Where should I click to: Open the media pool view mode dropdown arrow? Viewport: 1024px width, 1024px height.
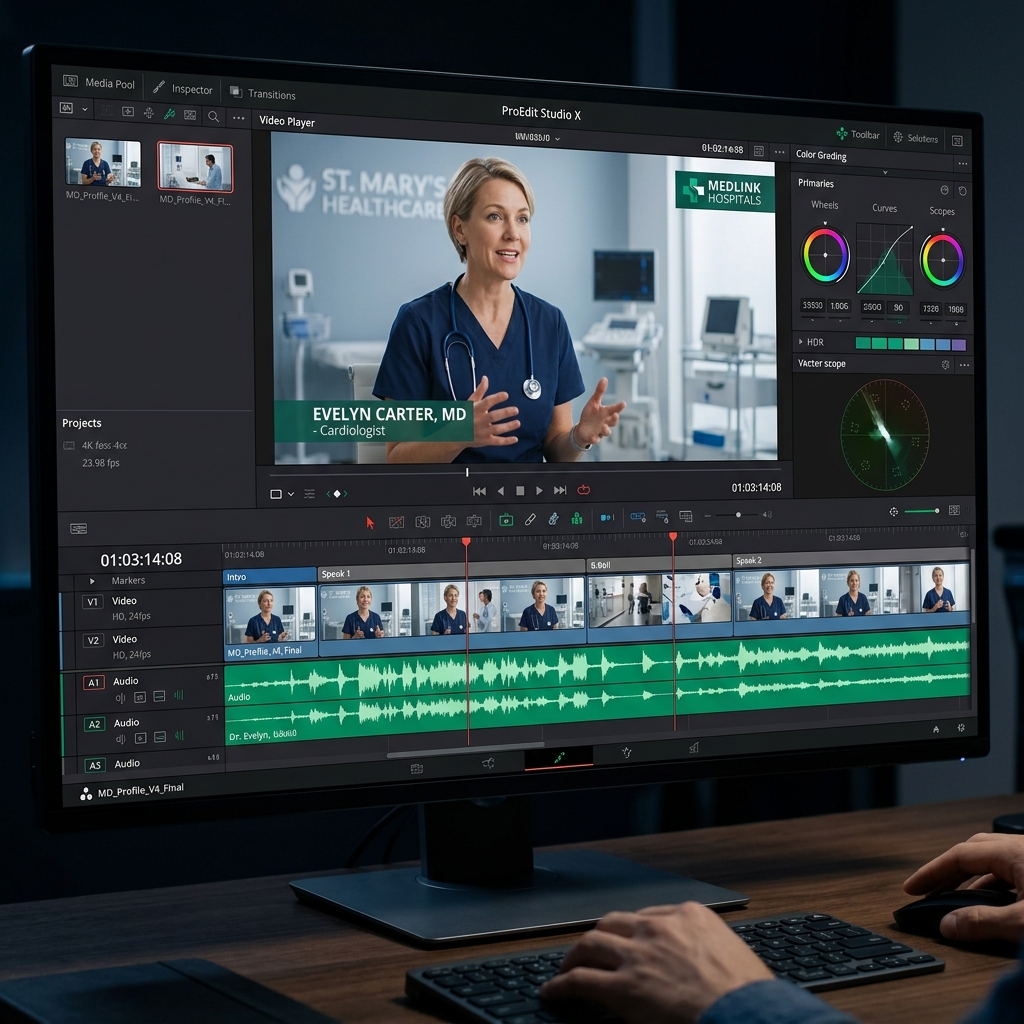click(x=84, y=110)
